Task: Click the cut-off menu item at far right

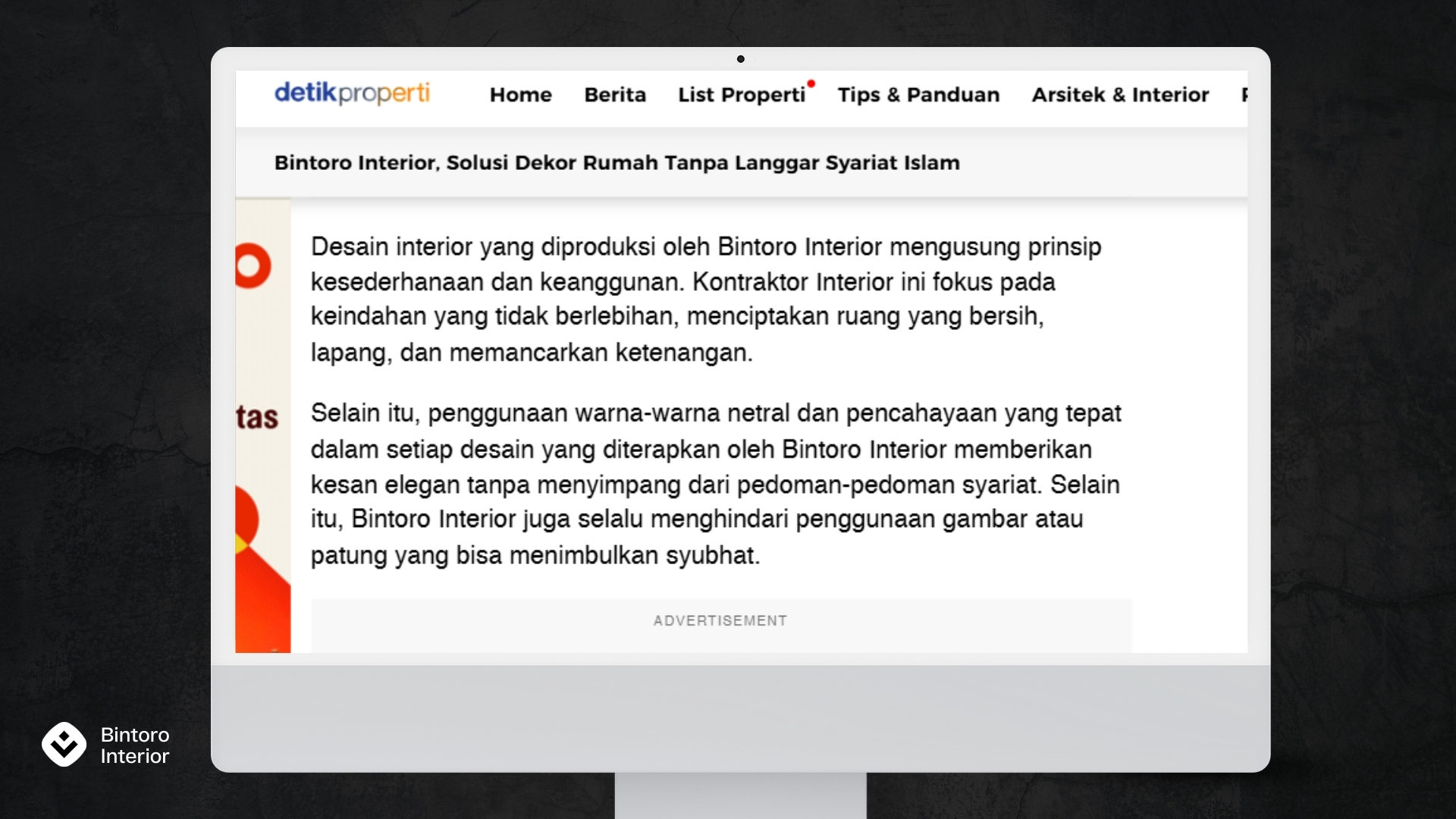Action: 1244,95
